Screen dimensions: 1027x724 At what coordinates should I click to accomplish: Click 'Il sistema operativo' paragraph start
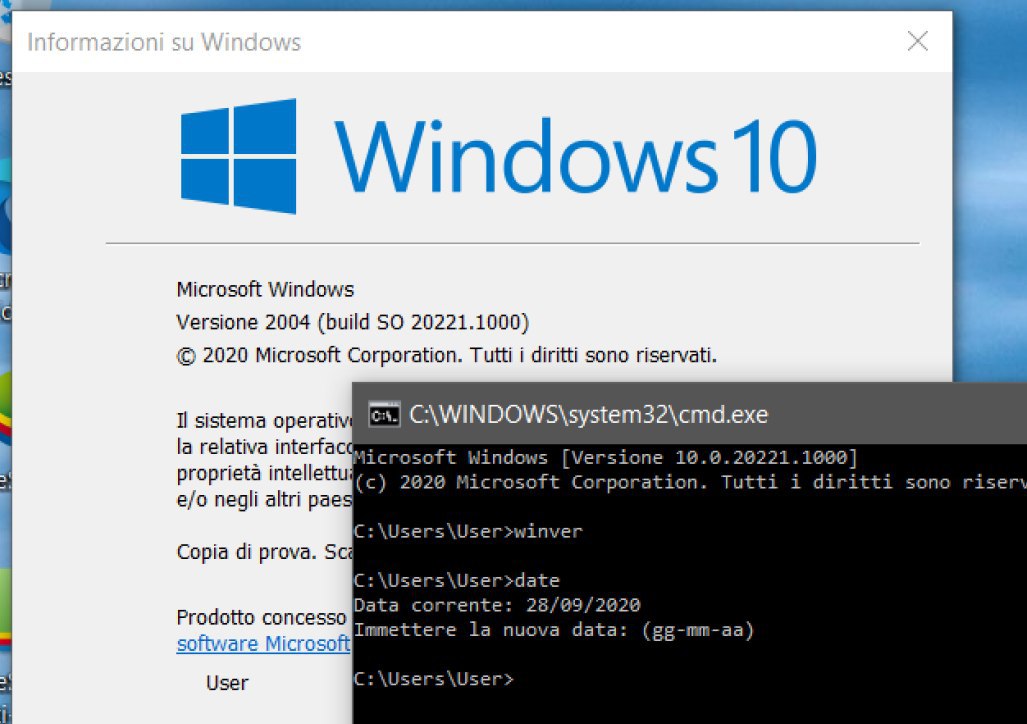coord(264,421)
